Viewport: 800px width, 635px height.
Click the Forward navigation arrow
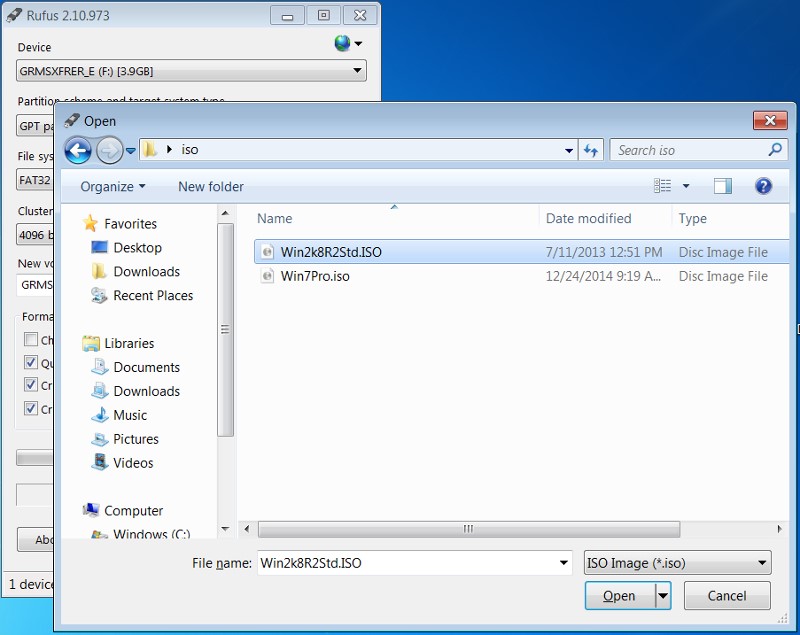[x=109, y=150]
